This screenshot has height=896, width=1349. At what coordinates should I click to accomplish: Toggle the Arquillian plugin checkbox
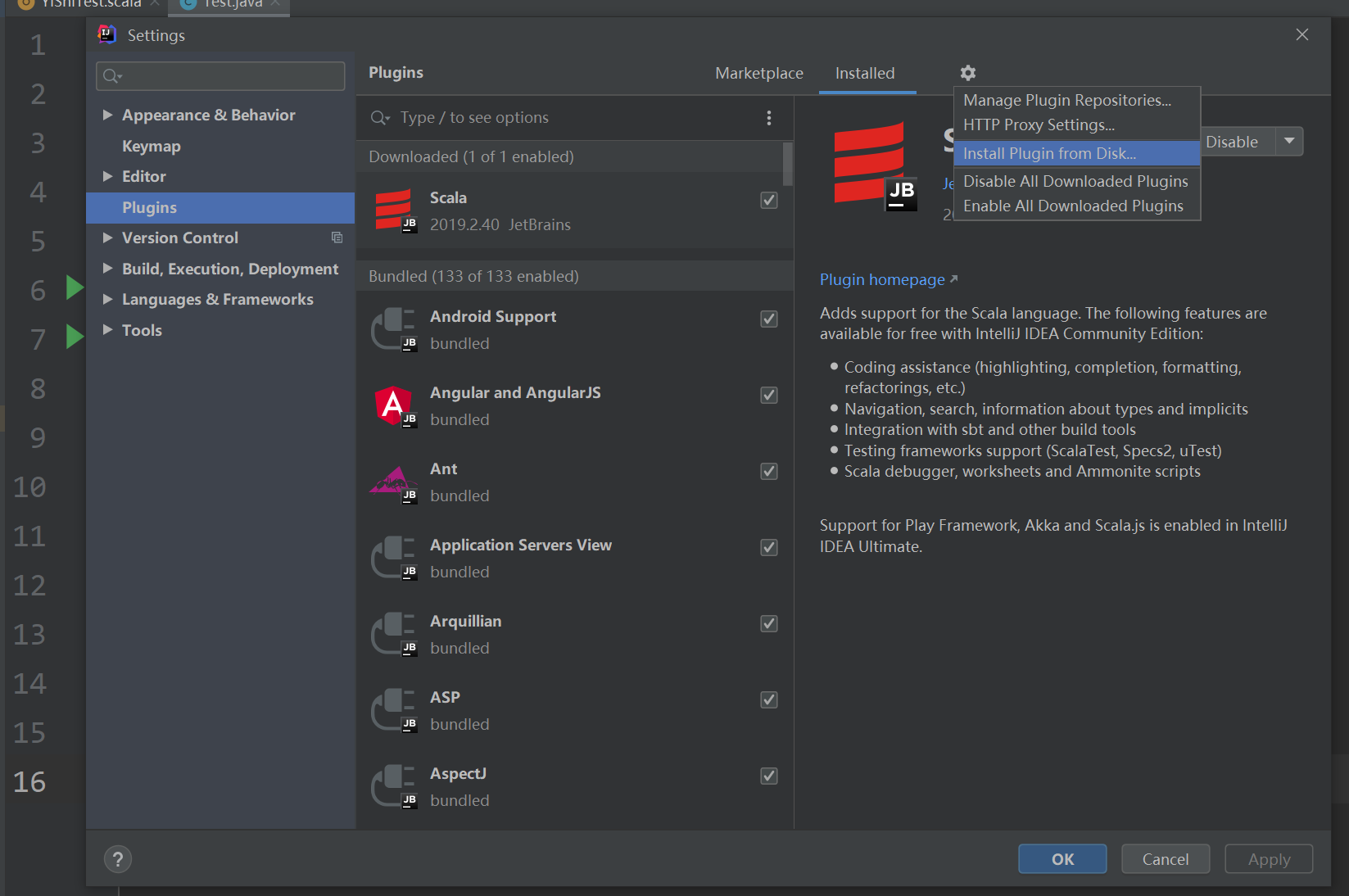769,623
